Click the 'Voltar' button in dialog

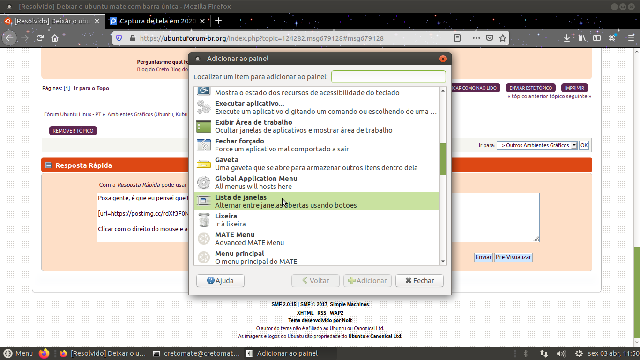click(x=315, y=280)
